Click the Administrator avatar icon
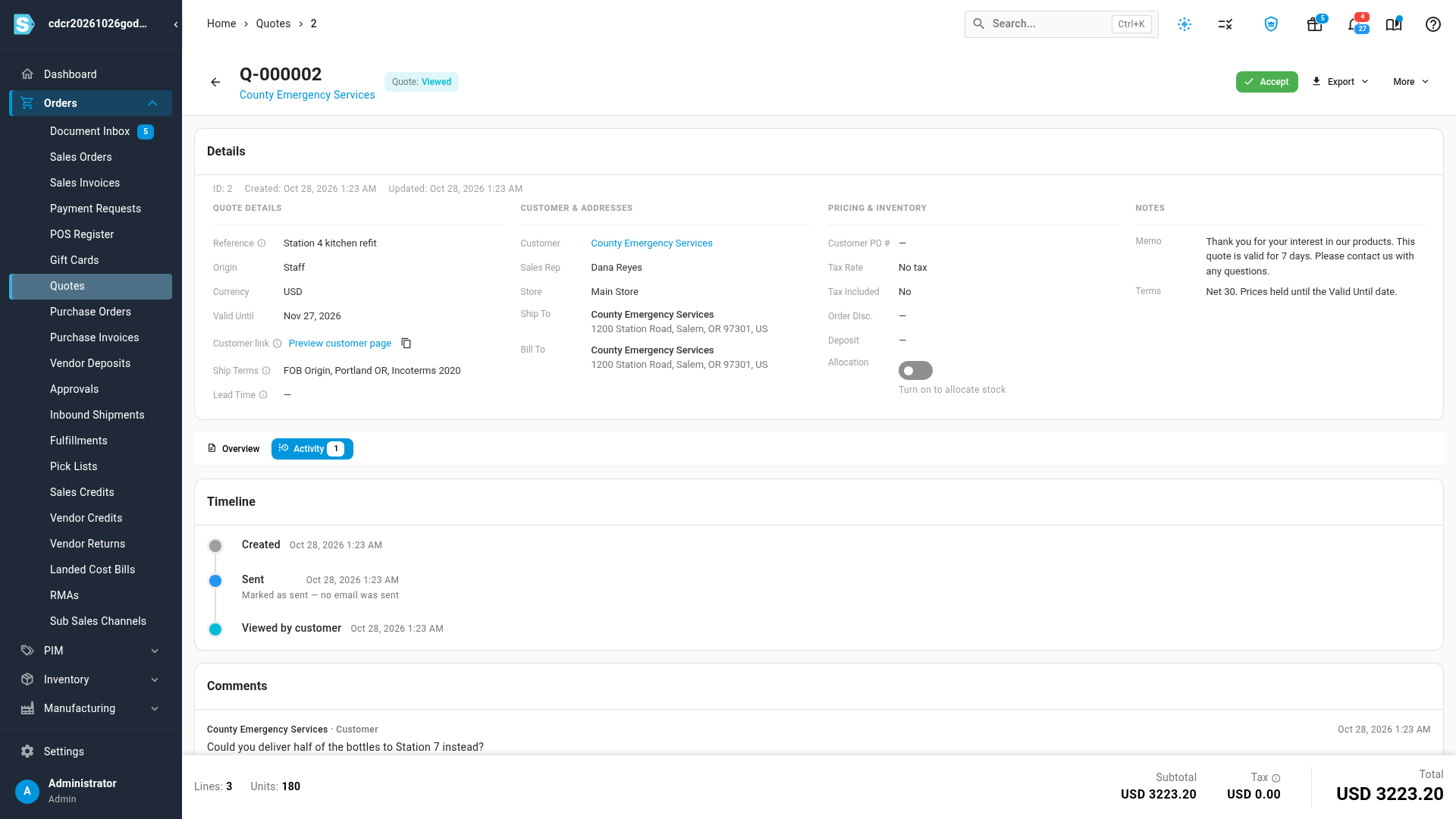The width and height of the screenshot is (1456, 819). tap(27, 791)
